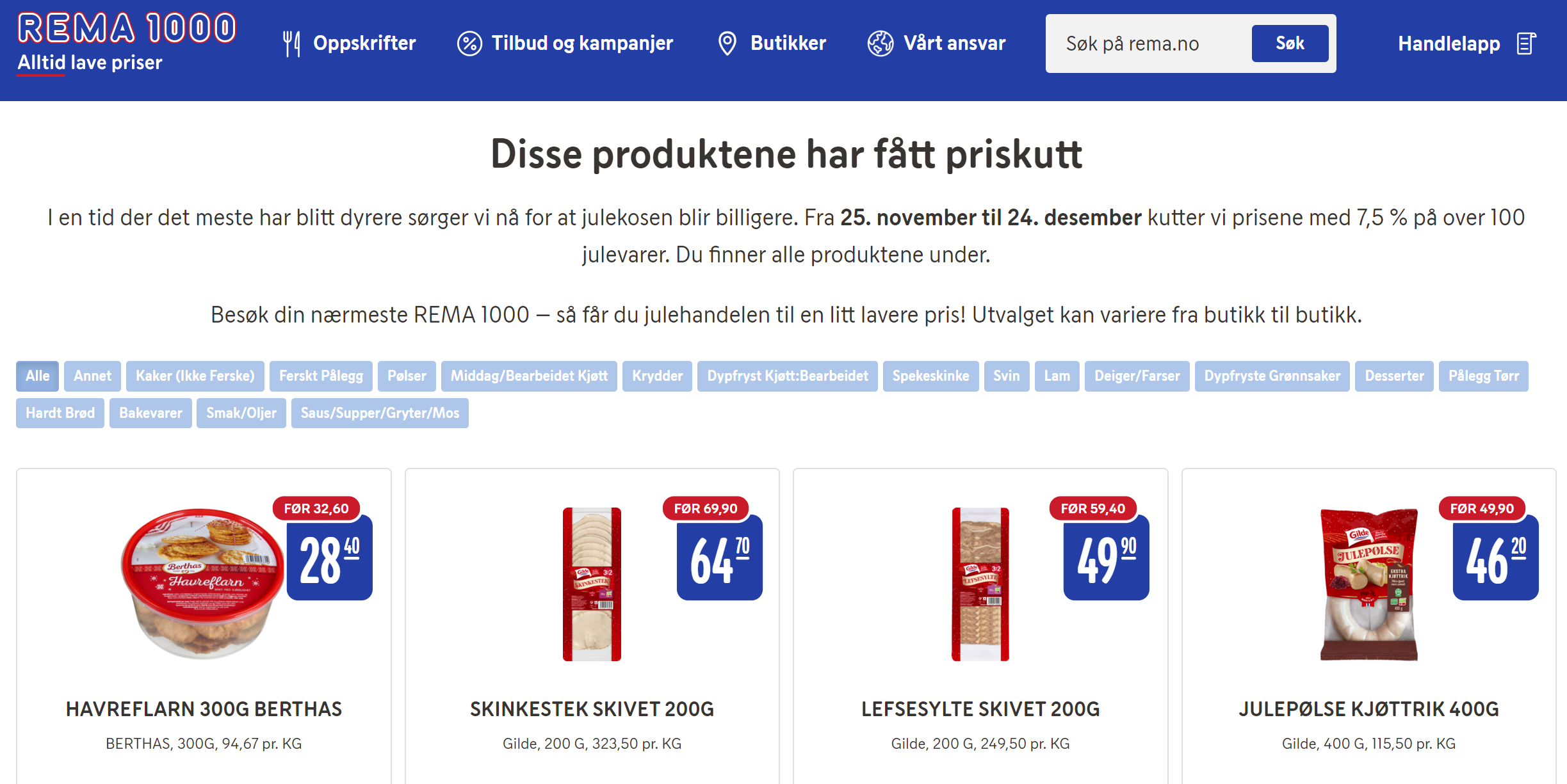The height and width of the screenshot is (784, 1567).
Task: Click the fork and knife Oppskrifter icon
Action: coord(291,44)
